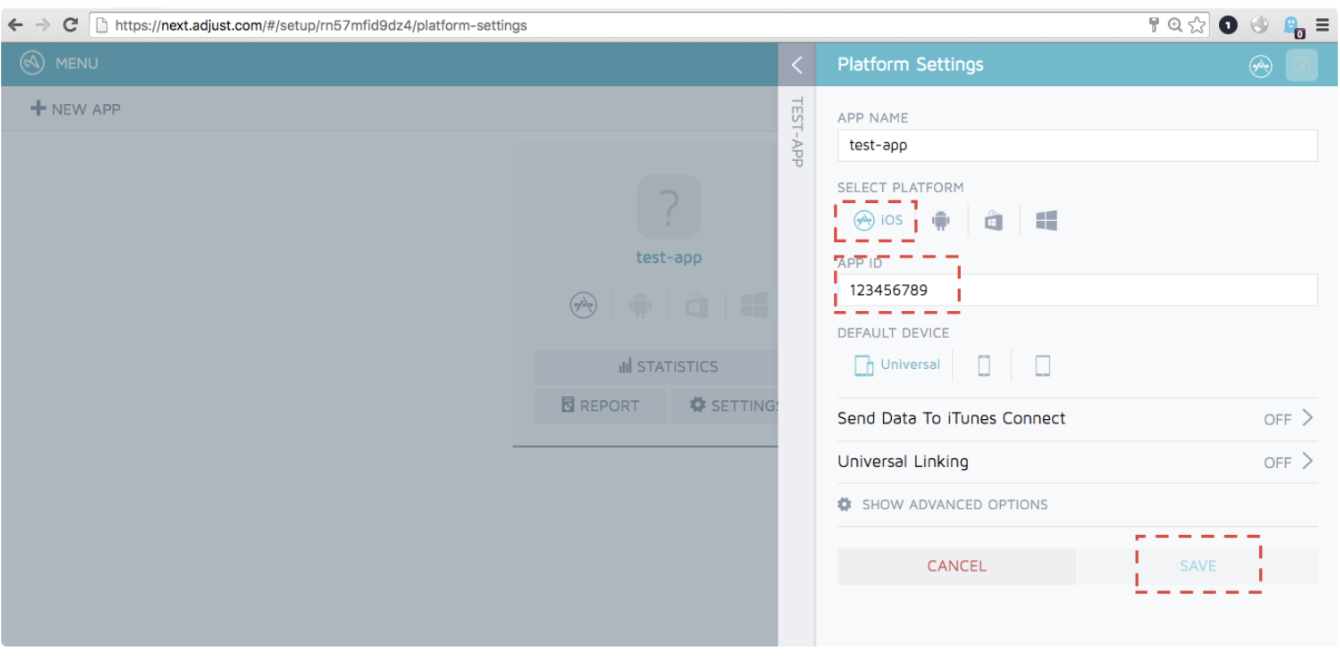Select the Windows platform icon

point(1046,221)
